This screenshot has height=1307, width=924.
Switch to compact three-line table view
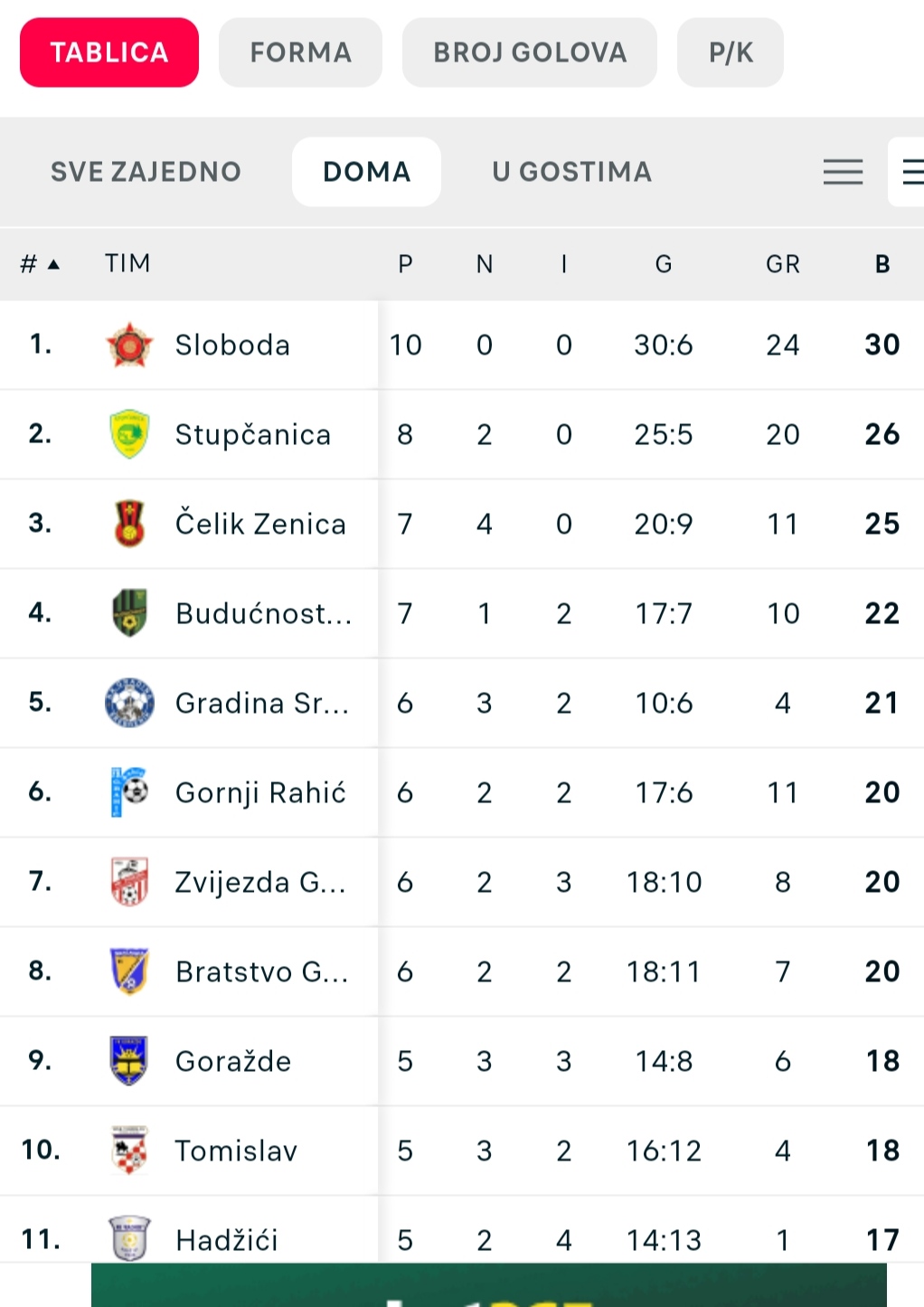tap(843, 172)
